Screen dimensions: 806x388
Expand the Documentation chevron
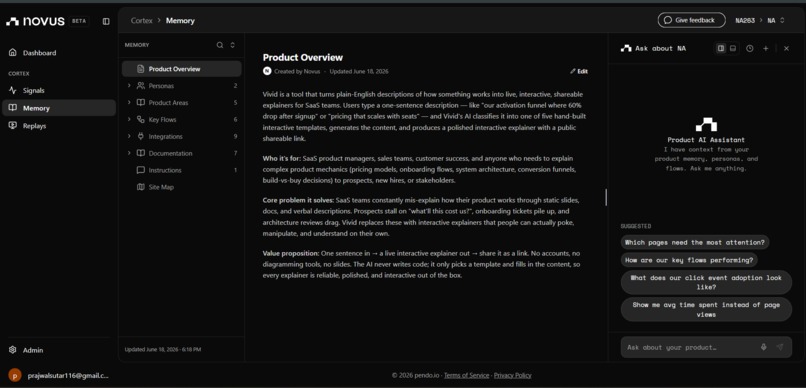coord(129,153)
